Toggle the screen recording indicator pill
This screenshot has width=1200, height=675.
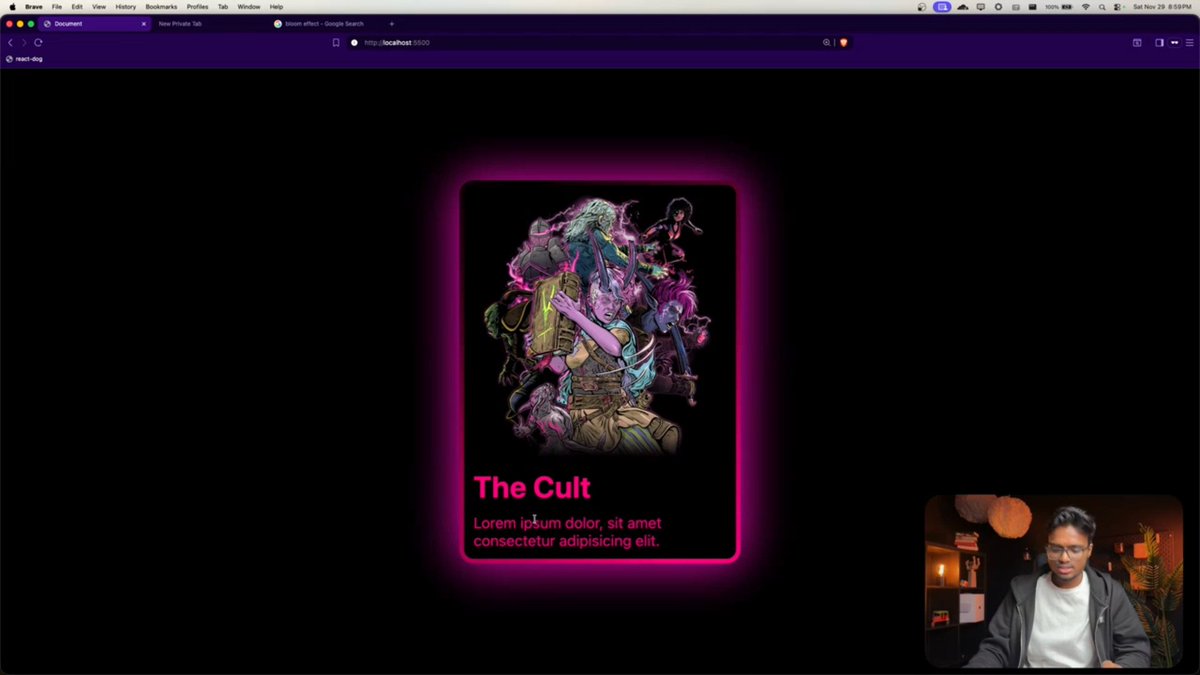tap(941, 6)
